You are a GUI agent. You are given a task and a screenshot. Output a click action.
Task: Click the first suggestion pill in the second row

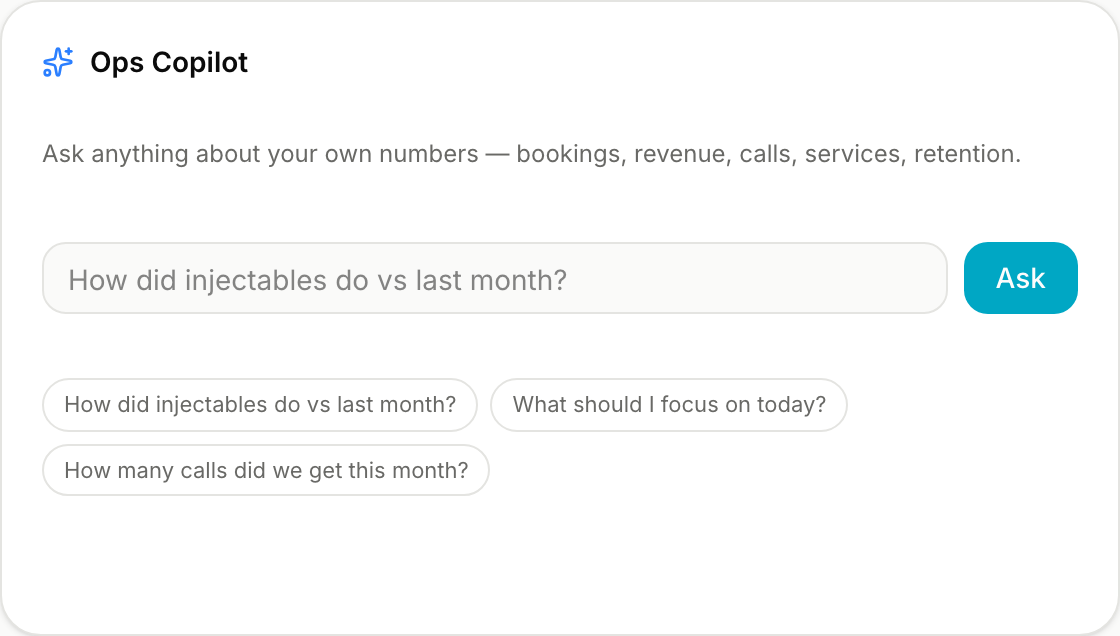pyautogui.click(x=266, y=470)
